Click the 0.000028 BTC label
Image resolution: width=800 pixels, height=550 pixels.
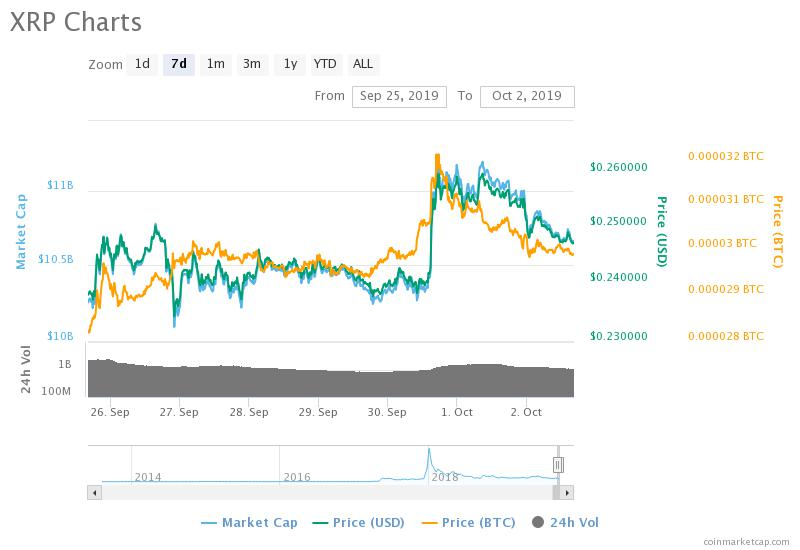point(726,336)
